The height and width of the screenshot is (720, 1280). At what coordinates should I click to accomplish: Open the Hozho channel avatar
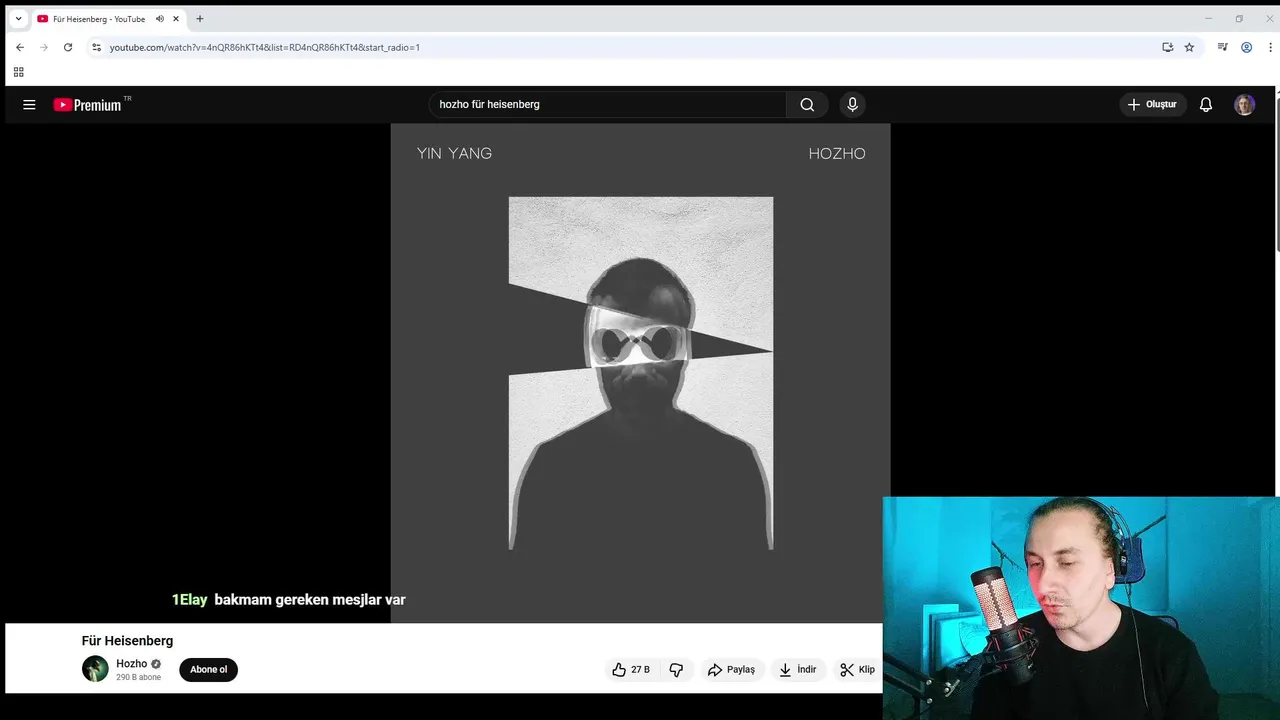[95, 669]
